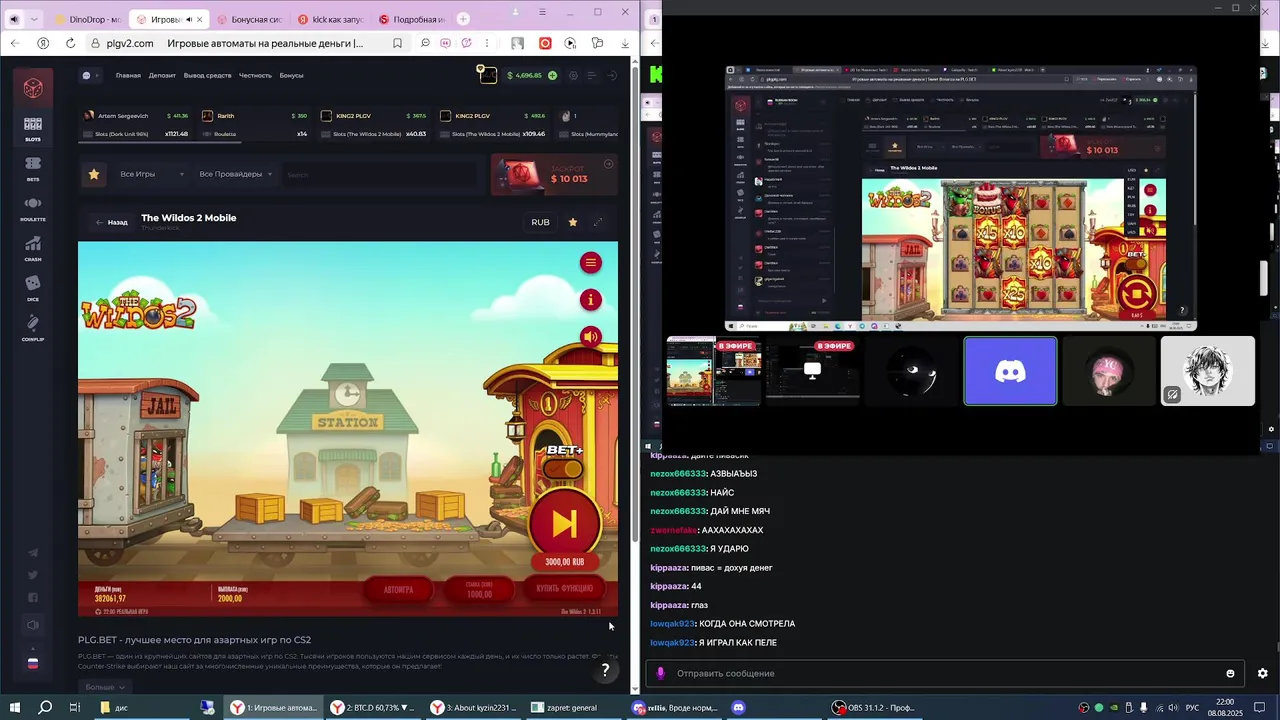Switch the РУС keyboard language indicator
1280x720 pixels.
tap(1192, 707)
